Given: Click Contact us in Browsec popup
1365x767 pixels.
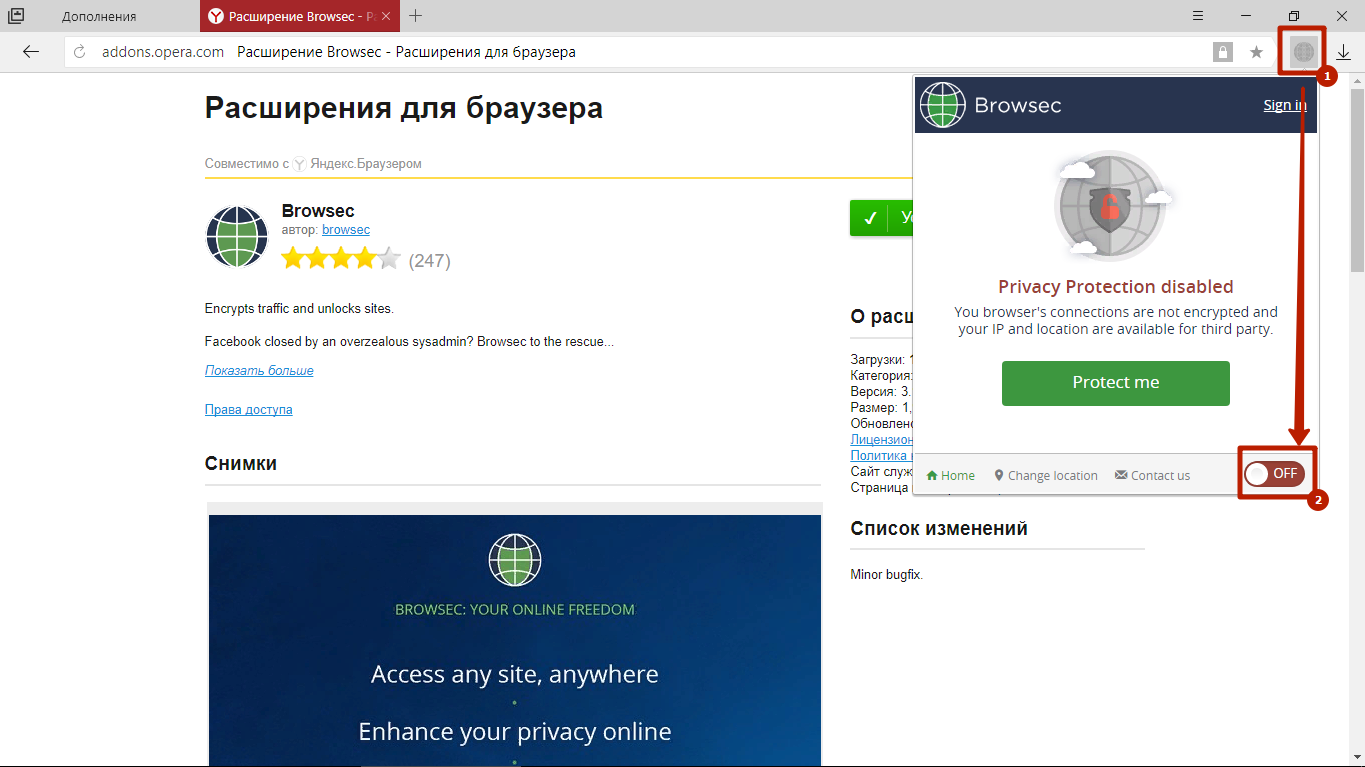Looking at the screenshot, I should coord(1152,475).
